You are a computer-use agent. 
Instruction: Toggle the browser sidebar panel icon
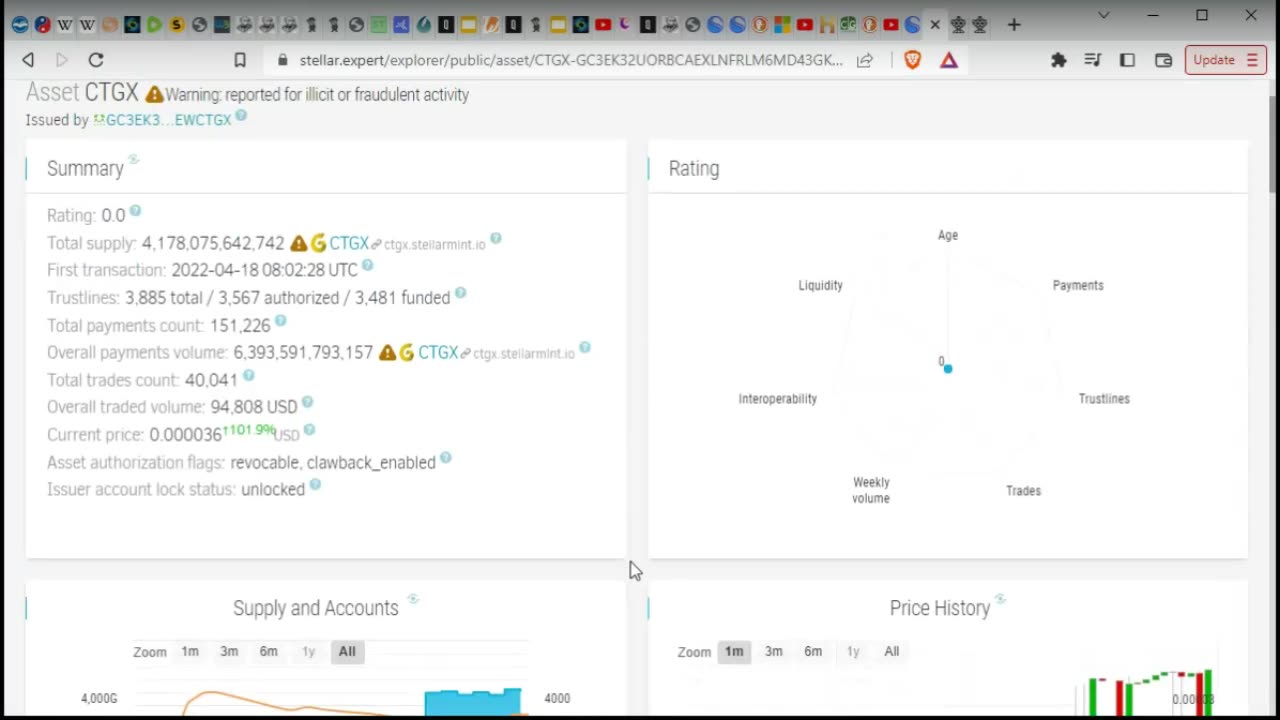tap(1127, 60)
